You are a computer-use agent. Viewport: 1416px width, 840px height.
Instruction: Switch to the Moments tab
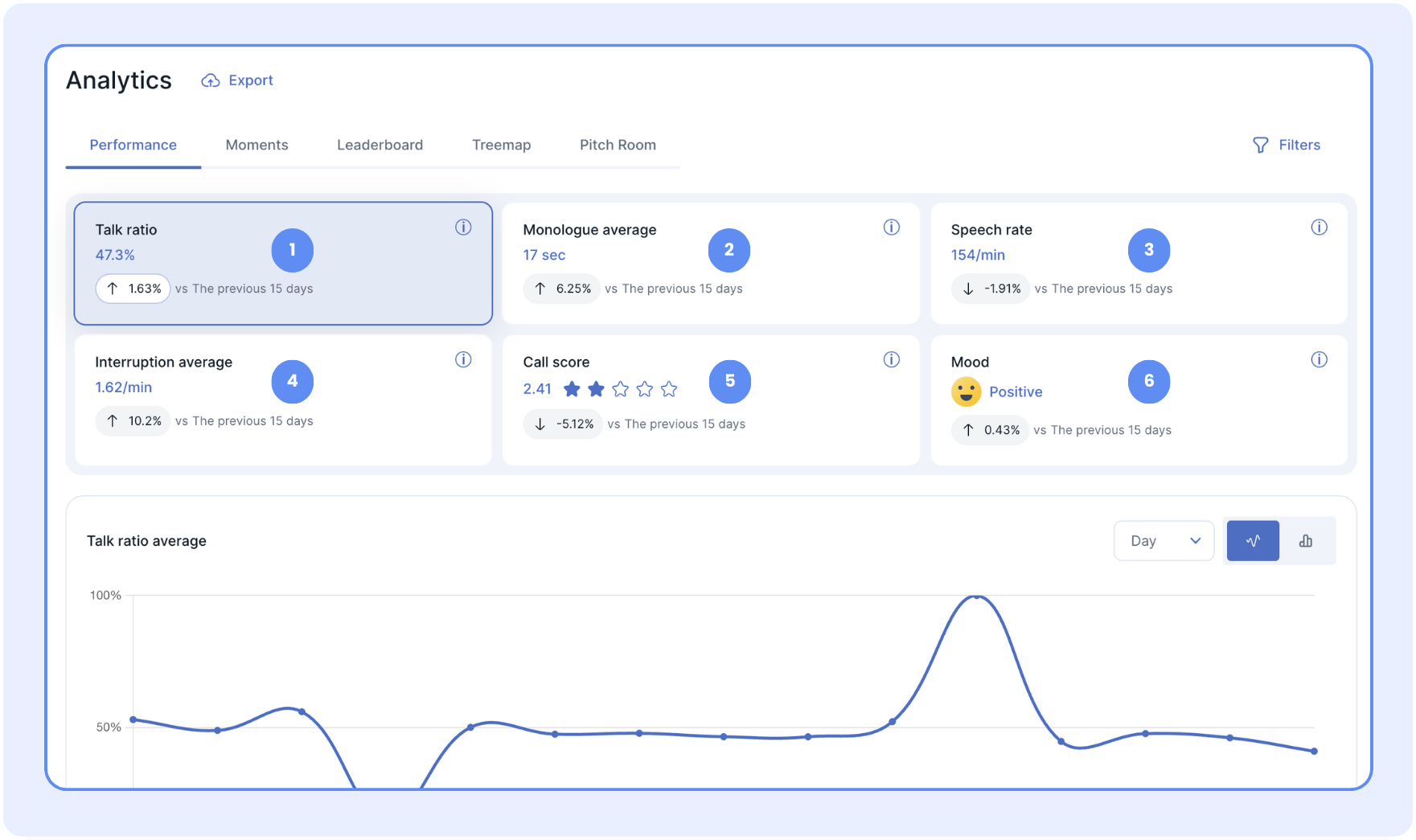257,145
